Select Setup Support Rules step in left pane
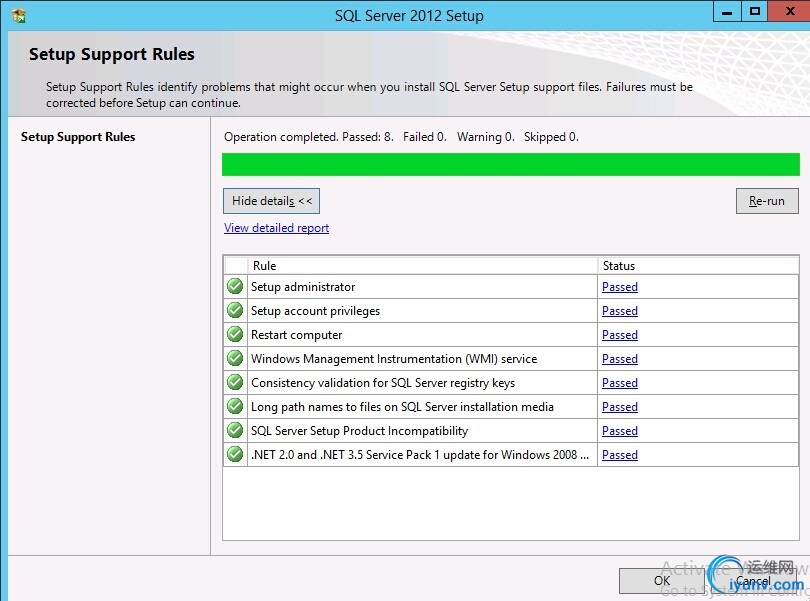 78,137
